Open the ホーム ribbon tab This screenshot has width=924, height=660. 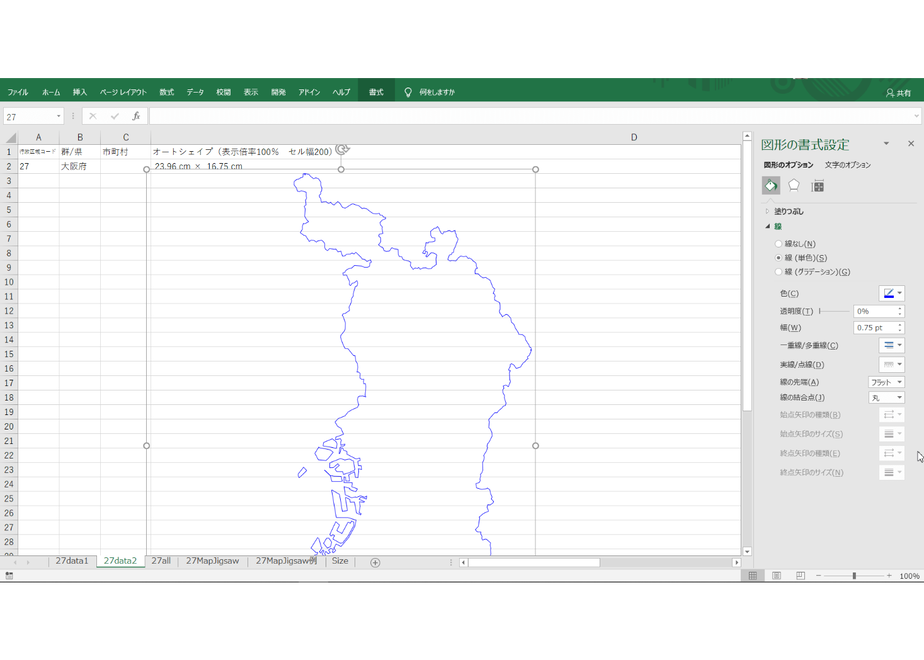(51, 92)
